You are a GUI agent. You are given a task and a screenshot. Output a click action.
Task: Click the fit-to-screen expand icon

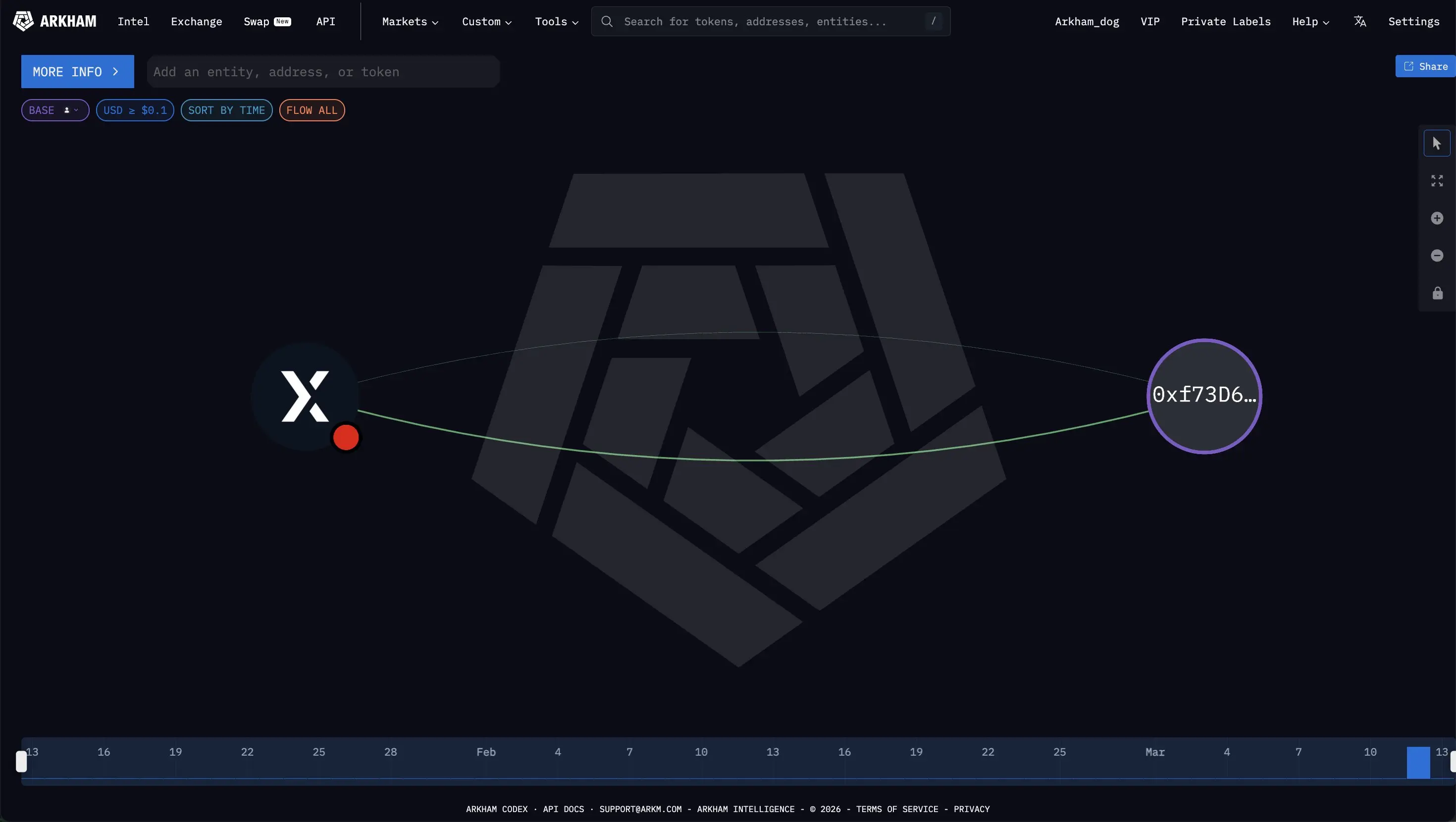pos(1436,181)
